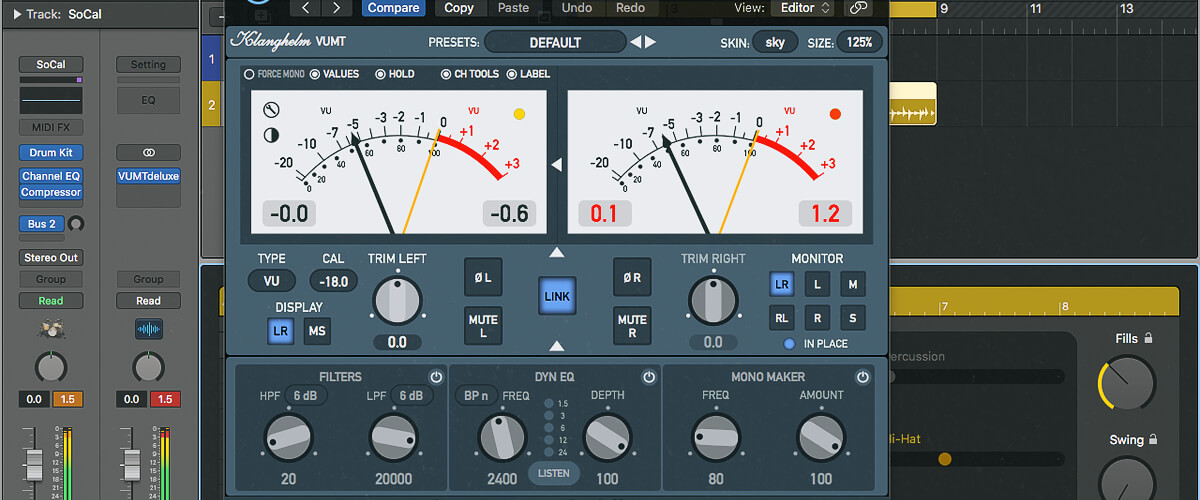This screenshot has width=1200, height=500.
Task: Click the Copy button
Action: coord(459,8)
